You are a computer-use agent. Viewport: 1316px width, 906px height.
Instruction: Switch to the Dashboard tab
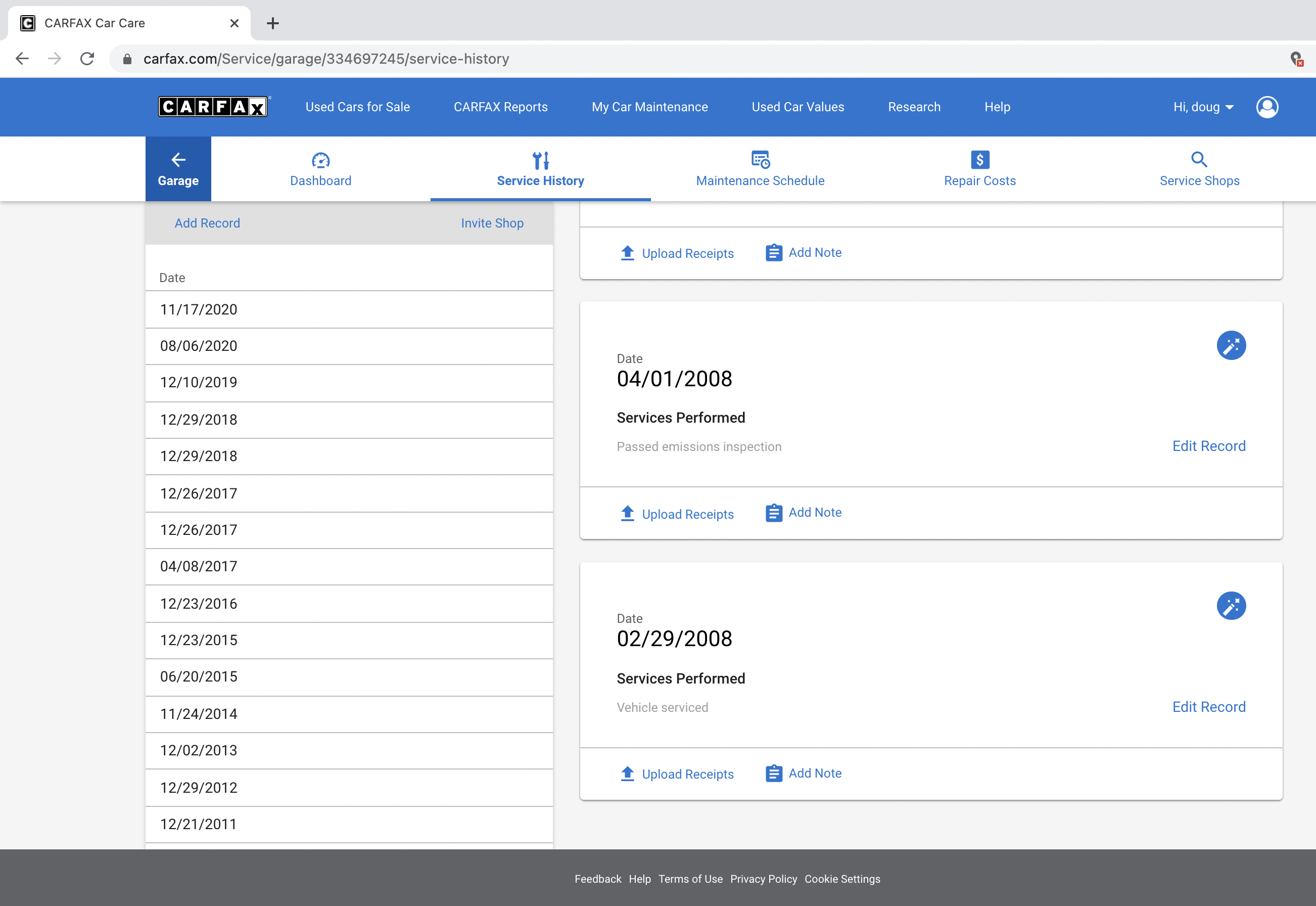tap(320, 168)
